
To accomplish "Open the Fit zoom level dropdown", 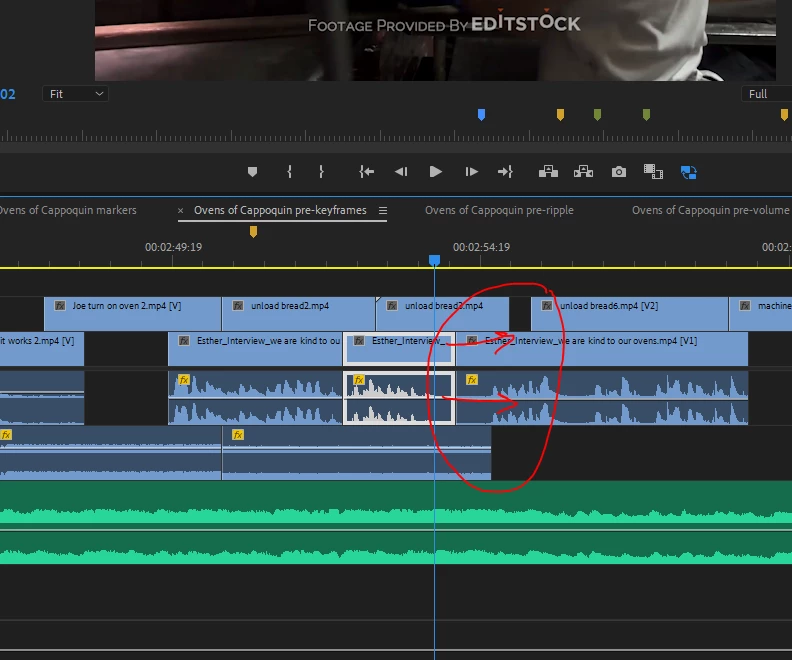I will [75, 94].
